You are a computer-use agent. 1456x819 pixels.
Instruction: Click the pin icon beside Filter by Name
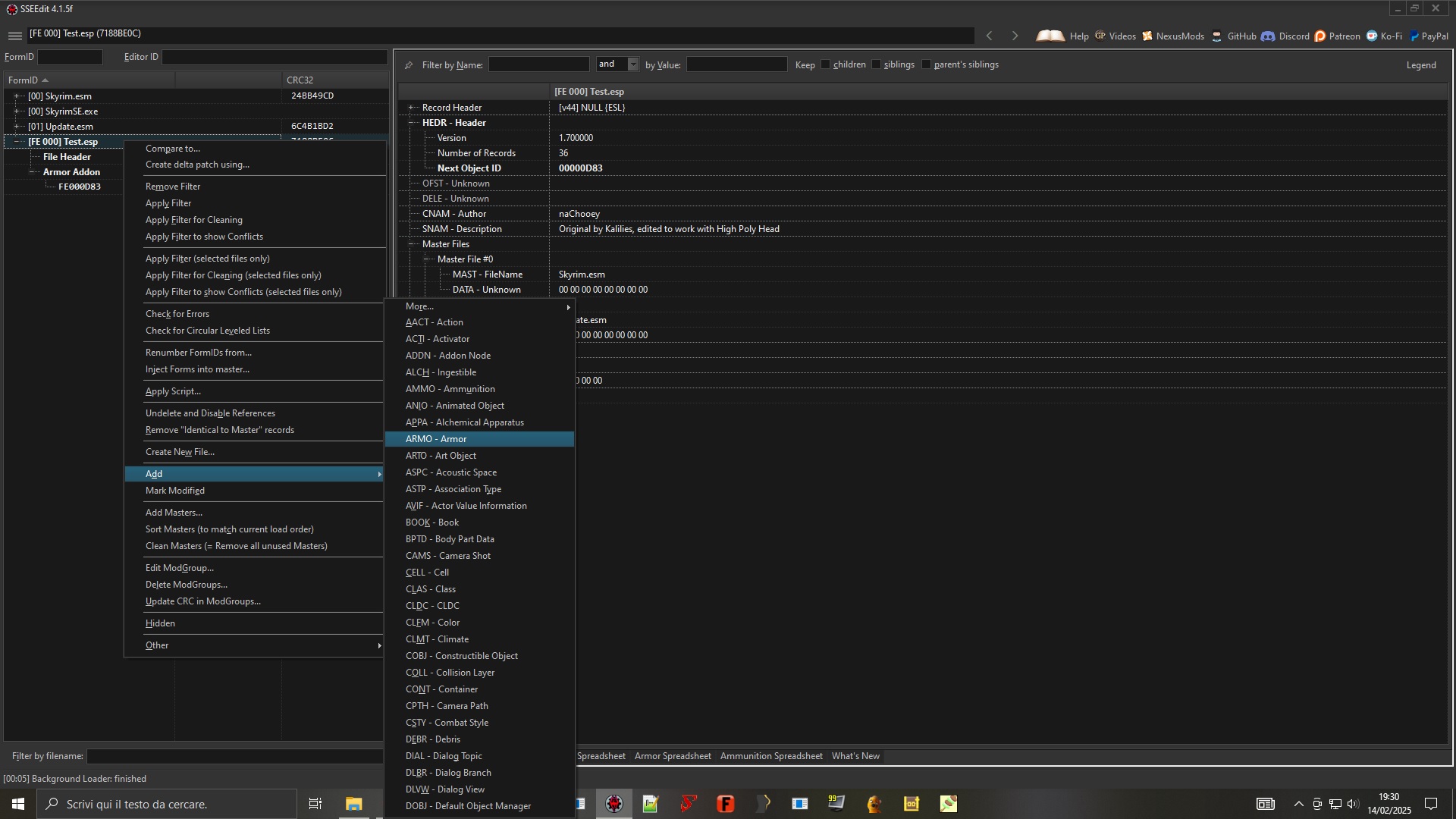409,65
